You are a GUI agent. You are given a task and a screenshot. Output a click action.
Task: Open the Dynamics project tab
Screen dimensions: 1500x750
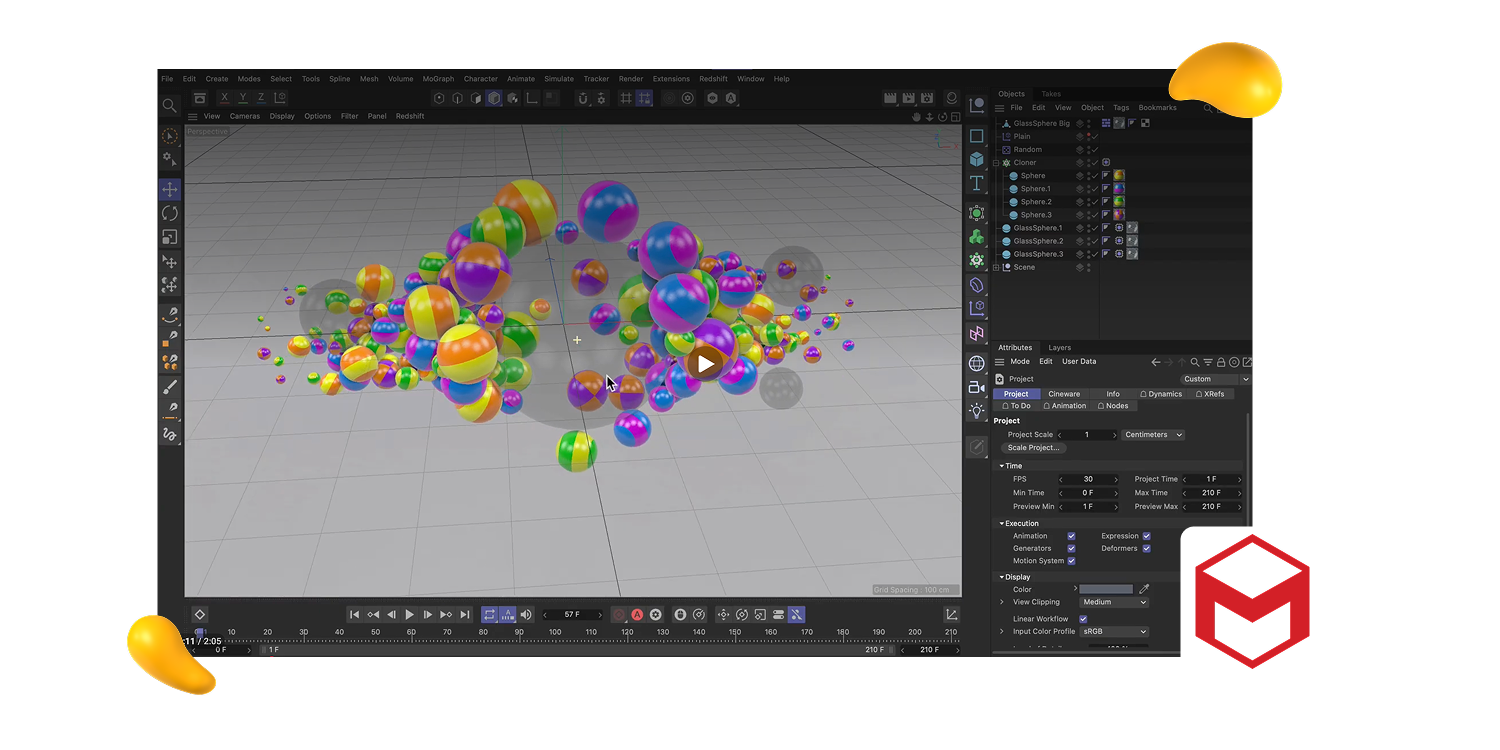click(x=1161, y=394)
